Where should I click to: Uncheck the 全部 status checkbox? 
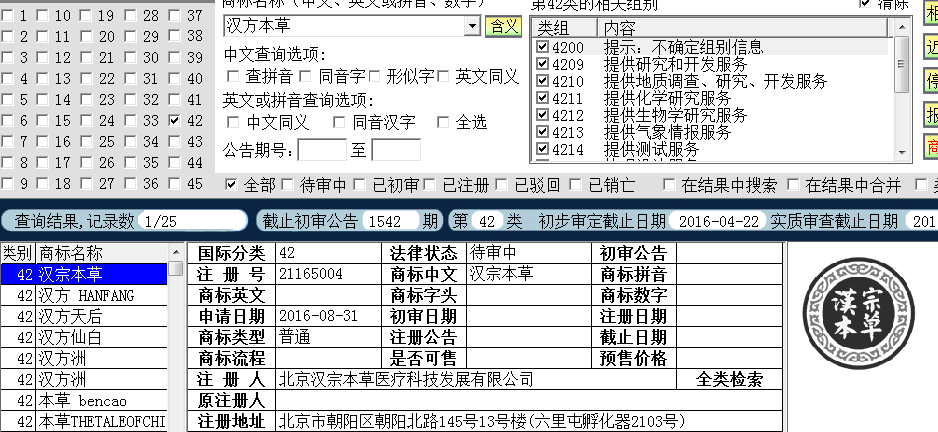[x=231, y=185]
